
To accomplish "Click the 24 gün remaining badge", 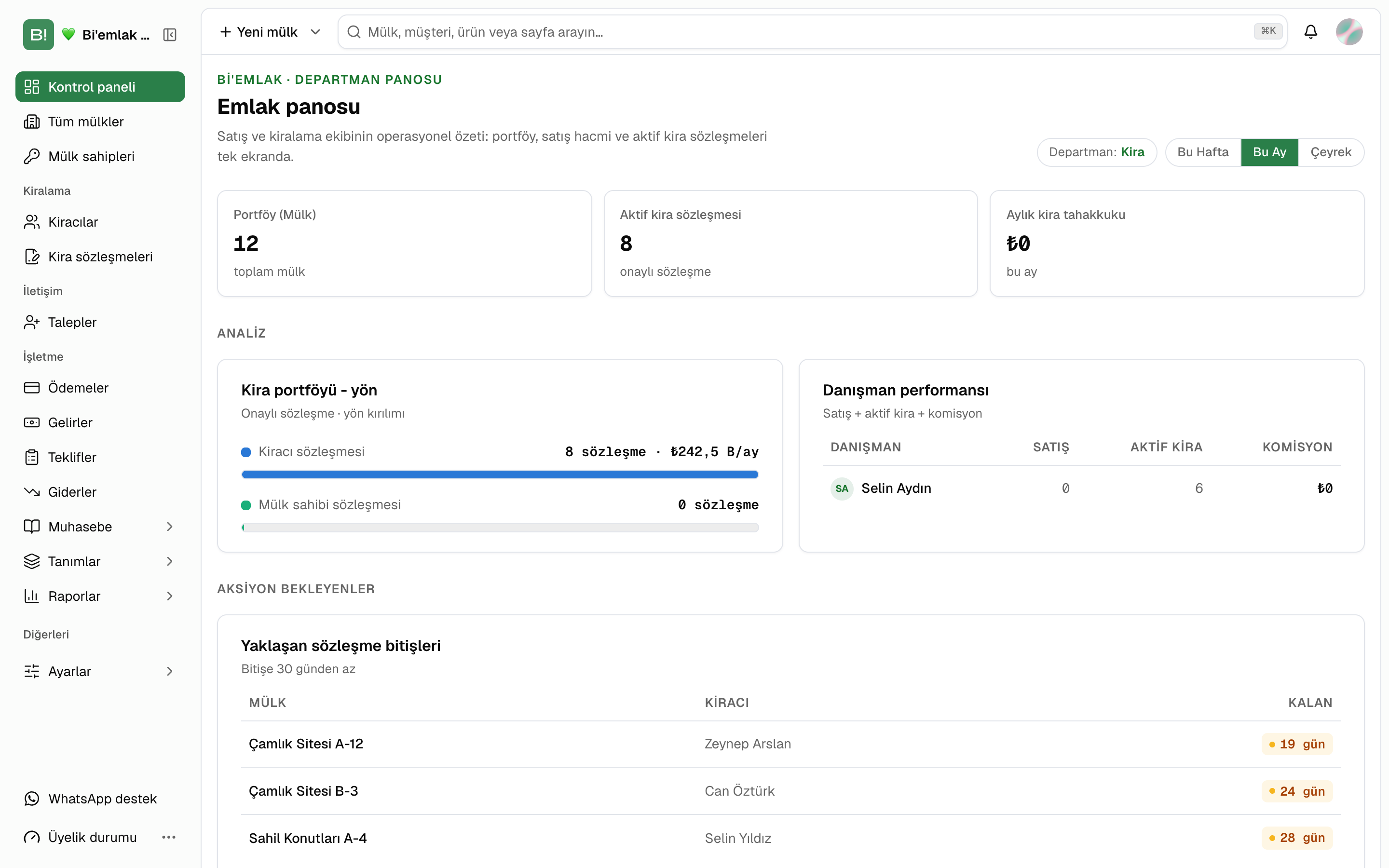I will coord(1296,791).
